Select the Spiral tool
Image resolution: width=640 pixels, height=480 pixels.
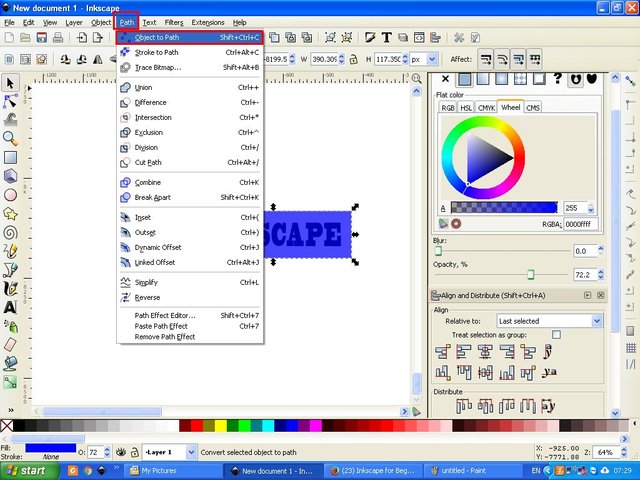[10, 233]
